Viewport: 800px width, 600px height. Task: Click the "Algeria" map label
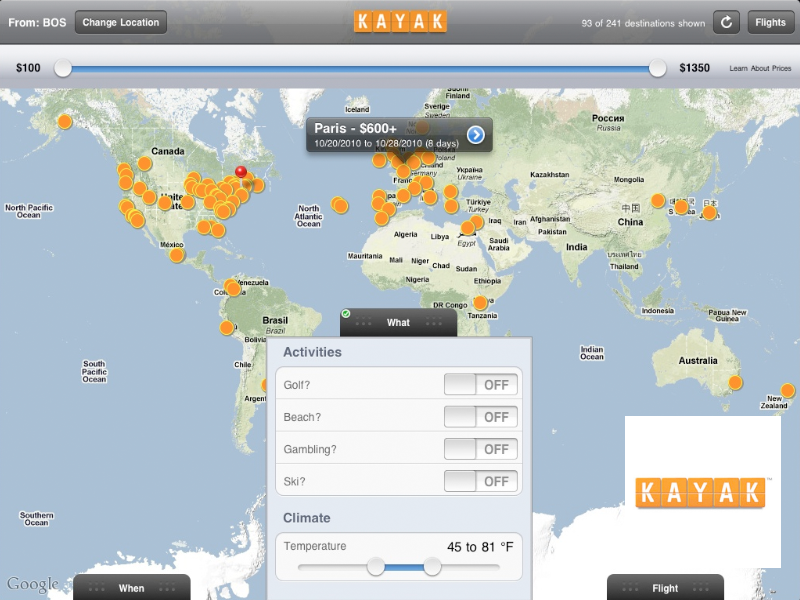[x=406, y=235]
